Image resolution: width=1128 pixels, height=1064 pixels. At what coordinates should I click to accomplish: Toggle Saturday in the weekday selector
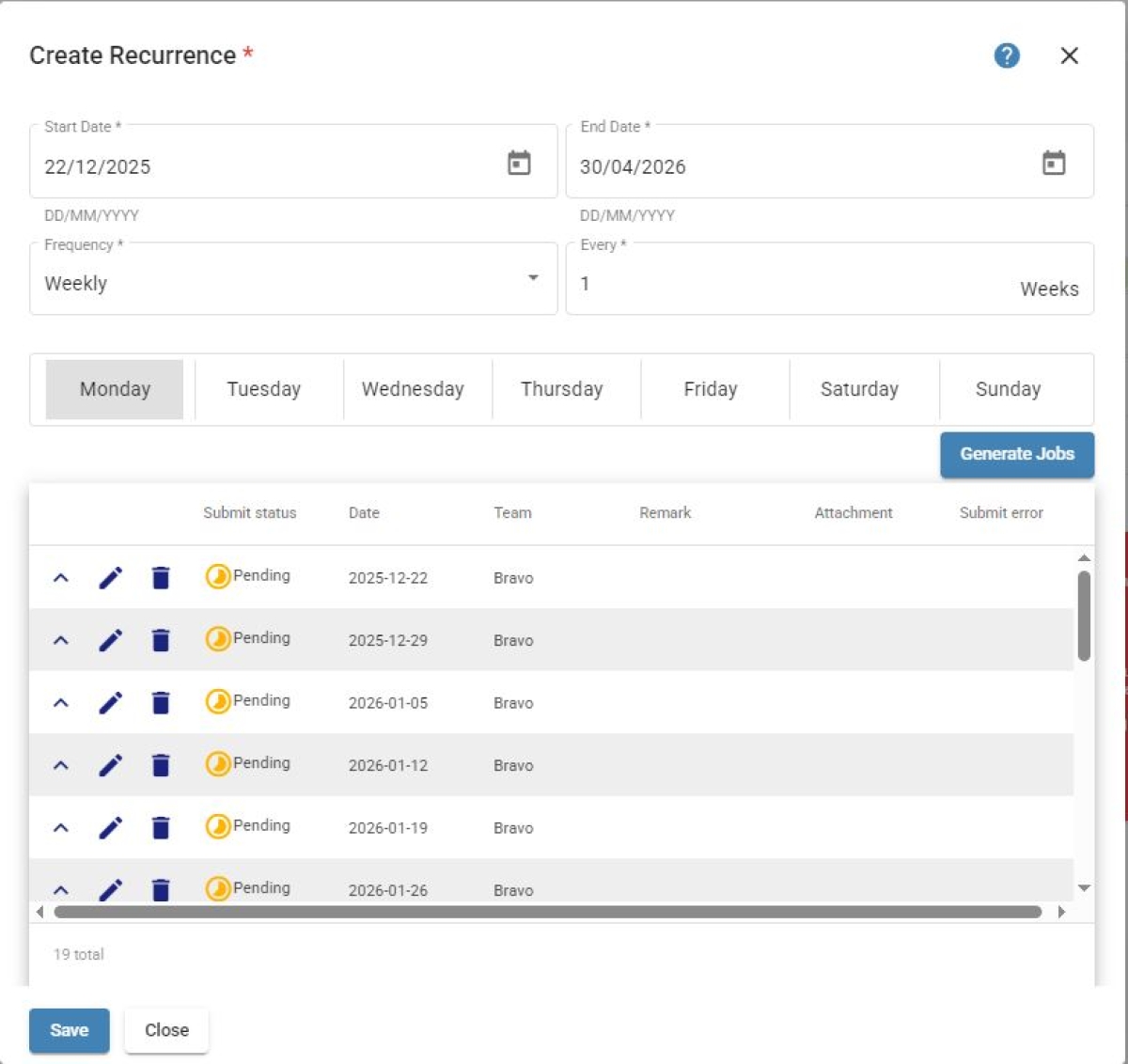pyautogui.click(x=859, y=389)
